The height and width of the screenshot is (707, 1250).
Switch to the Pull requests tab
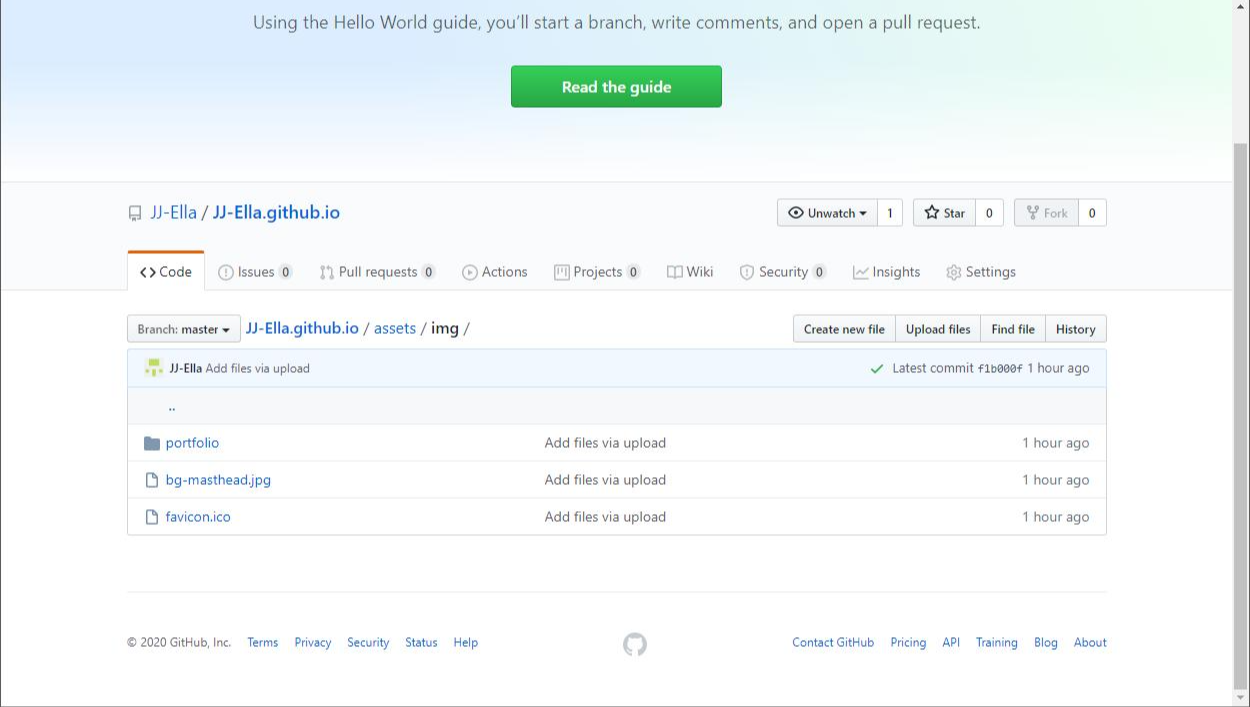[377, 272]
